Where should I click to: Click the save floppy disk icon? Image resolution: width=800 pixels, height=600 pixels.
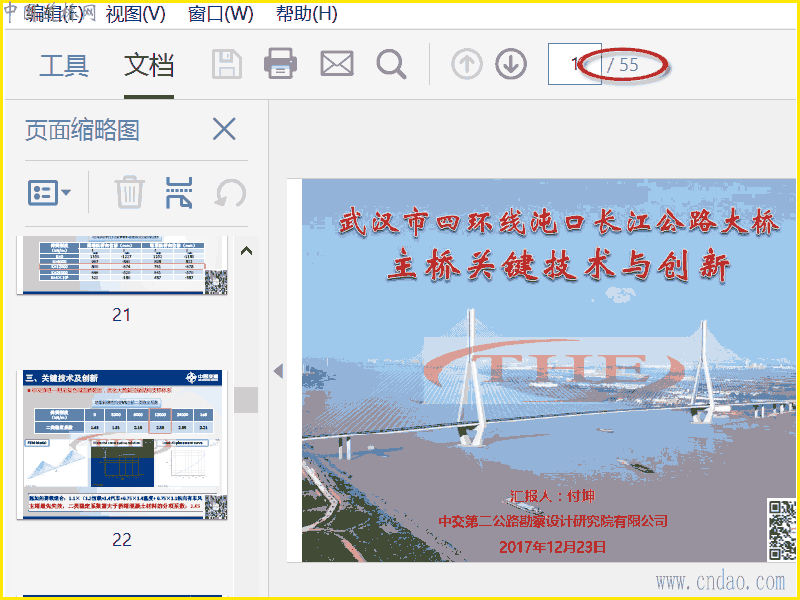[227, 64]
